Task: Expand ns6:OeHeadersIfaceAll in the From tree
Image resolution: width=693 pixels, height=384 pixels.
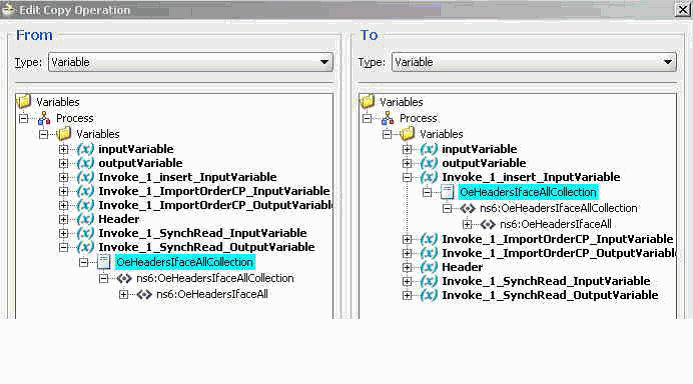Action: 123,294
